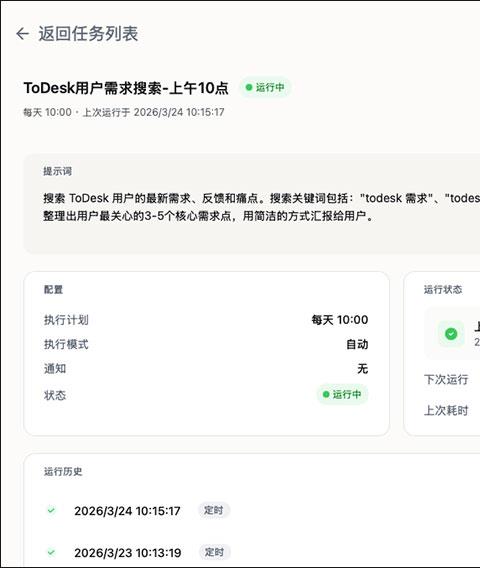Click the 自动 execution mode value
This screenshot has width=480, height=568.
pos(357,344)
